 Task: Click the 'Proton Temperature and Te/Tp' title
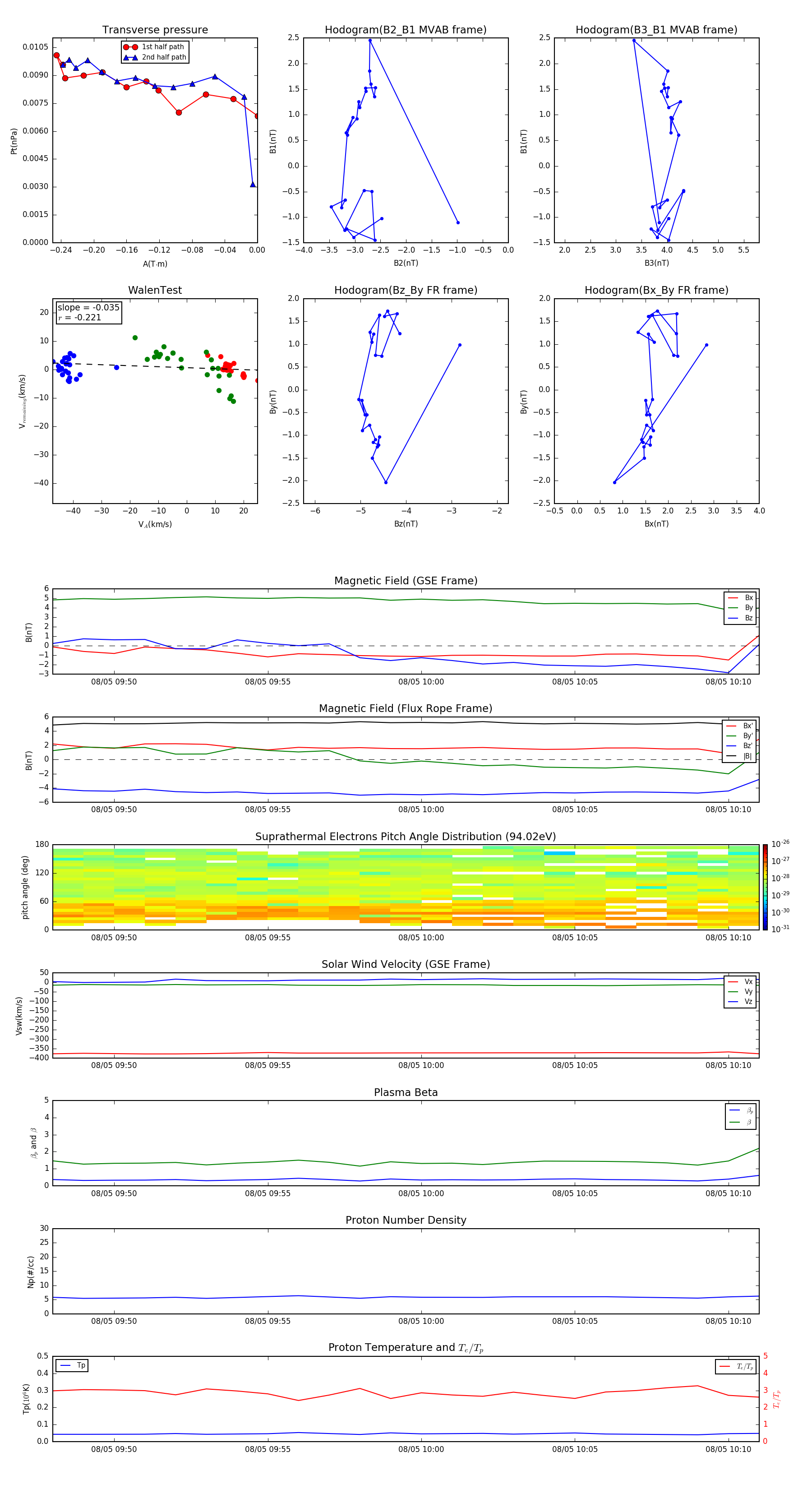point(406,1349)
